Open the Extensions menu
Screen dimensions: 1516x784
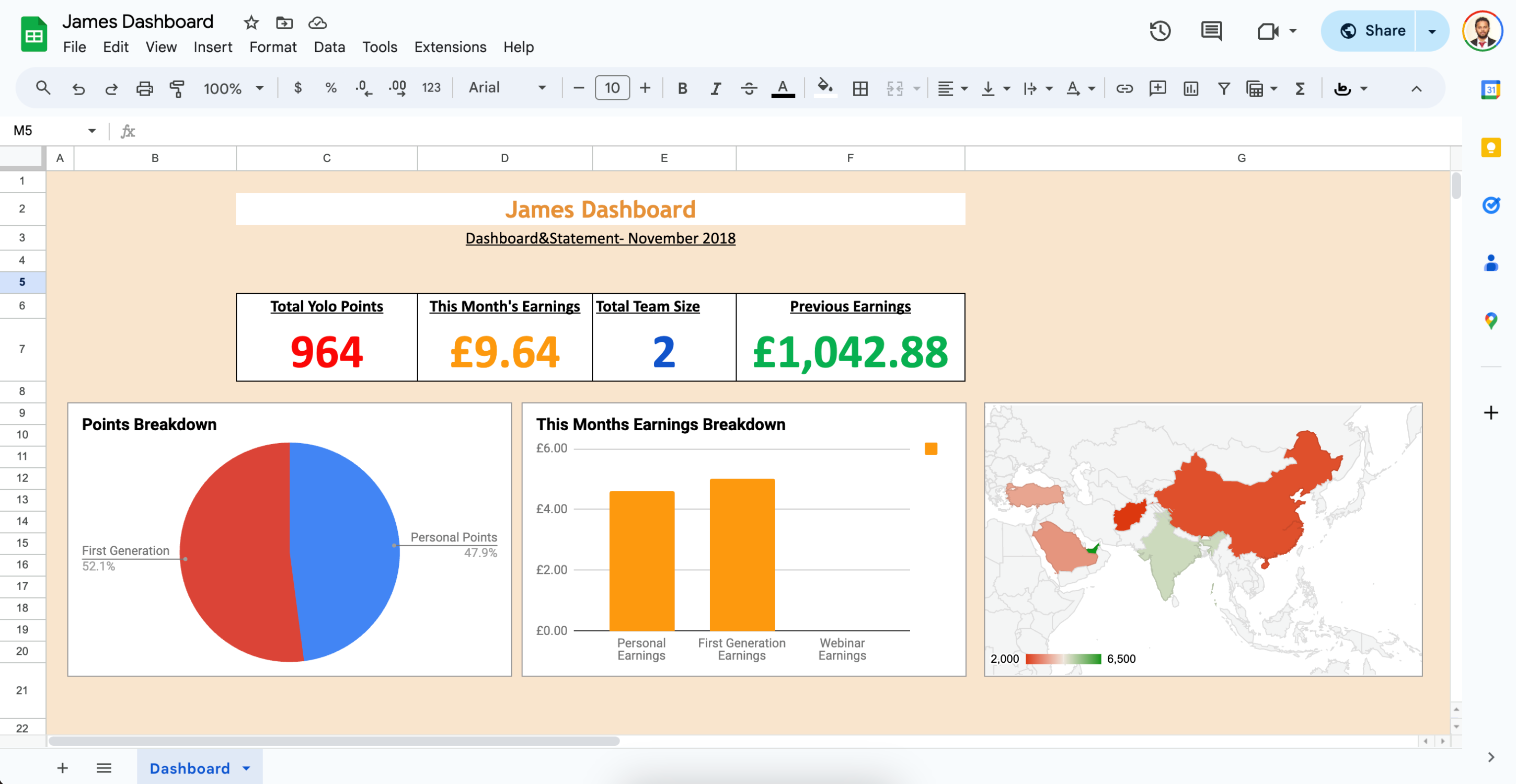(x=450, y=47)
